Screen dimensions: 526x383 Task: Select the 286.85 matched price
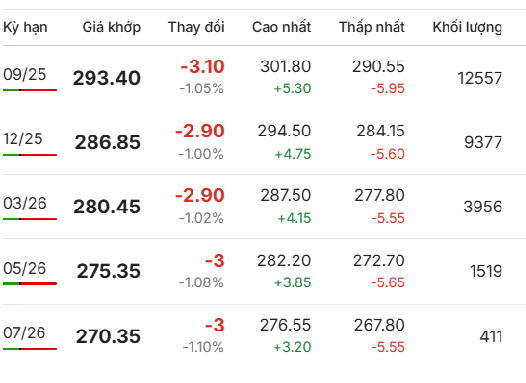click(108, 142)
